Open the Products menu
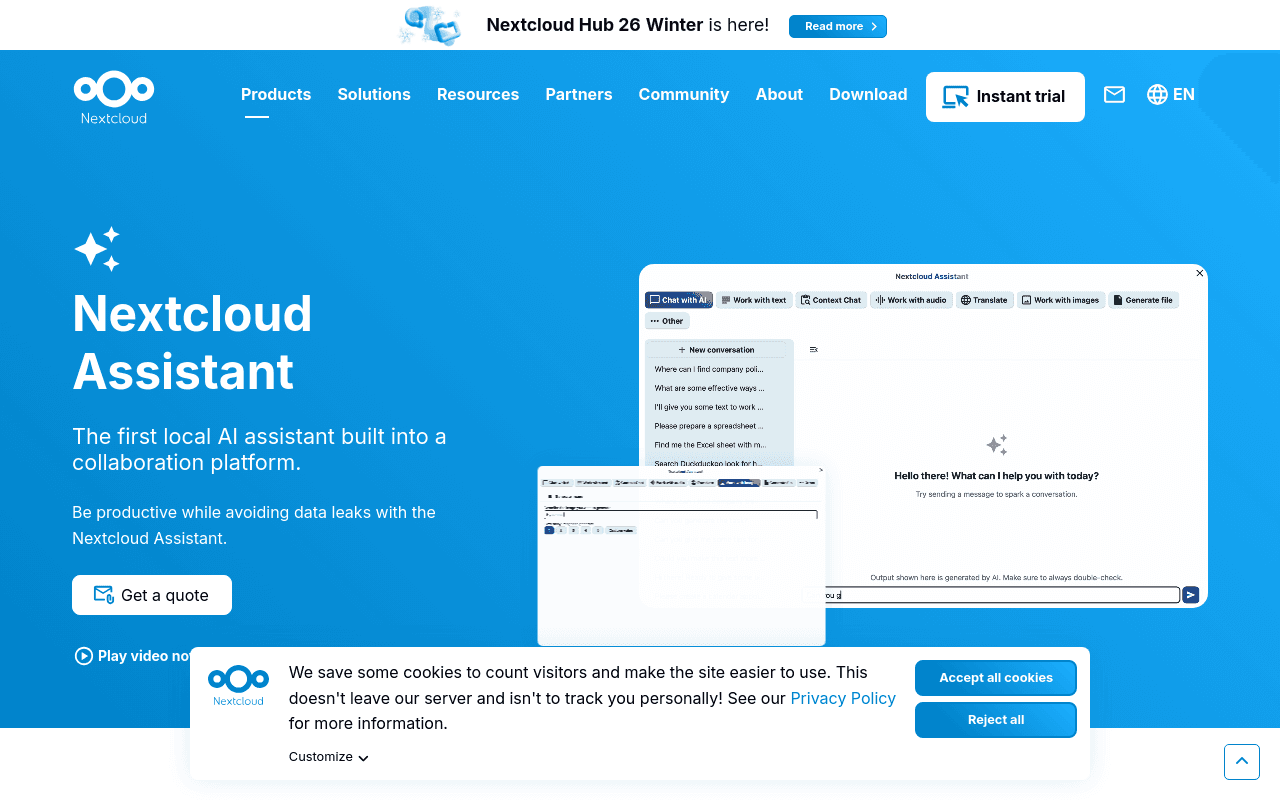Viewport: 1280px width, 800px height. (276, 94)
